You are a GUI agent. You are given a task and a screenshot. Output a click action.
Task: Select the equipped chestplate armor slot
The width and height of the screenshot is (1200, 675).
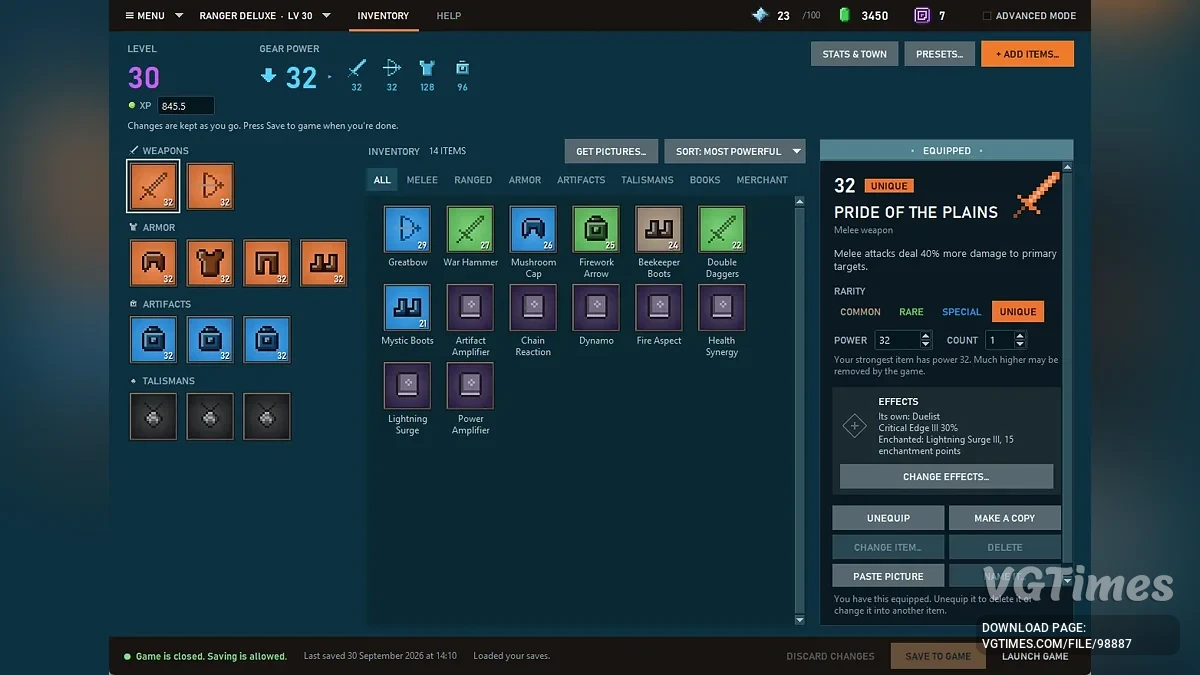click(x=210, y=263)
